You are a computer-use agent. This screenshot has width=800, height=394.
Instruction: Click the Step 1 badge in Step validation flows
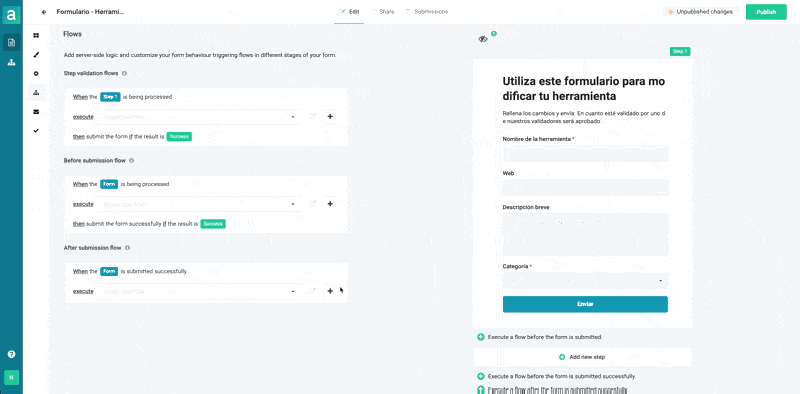click(110, 97)
